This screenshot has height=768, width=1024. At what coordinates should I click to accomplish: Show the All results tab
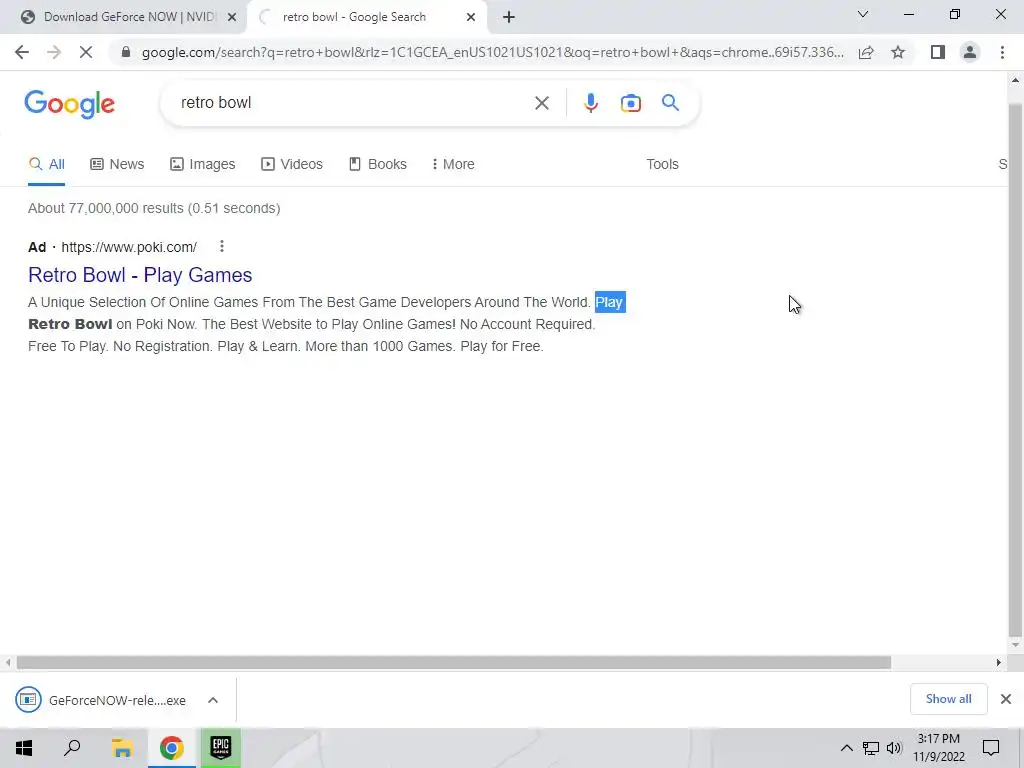[x=46, y=165]
